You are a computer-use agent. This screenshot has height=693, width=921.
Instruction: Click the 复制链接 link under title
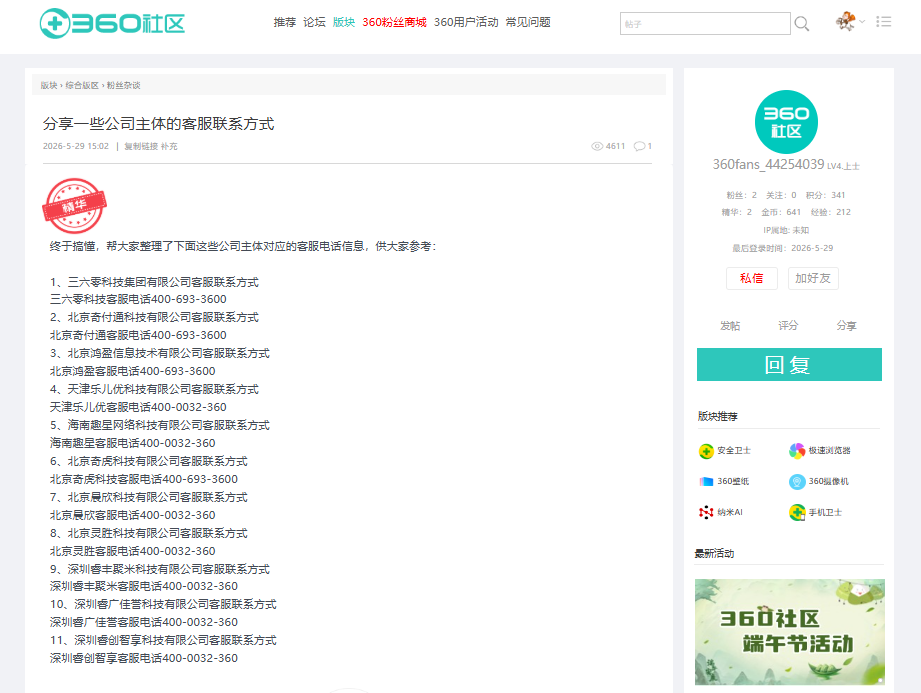click(141, 146)
